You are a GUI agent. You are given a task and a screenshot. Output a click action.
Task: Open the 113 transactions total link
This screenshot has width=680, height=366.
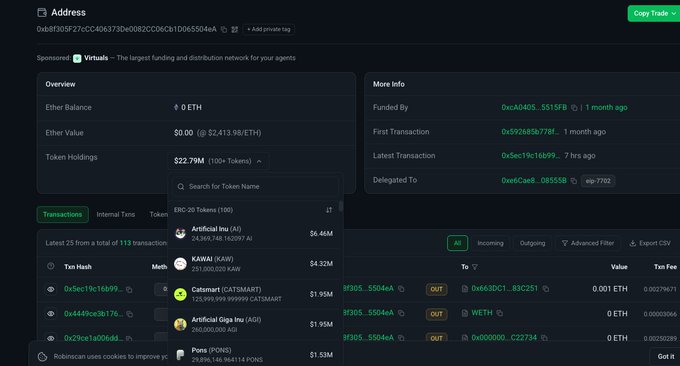125,243
